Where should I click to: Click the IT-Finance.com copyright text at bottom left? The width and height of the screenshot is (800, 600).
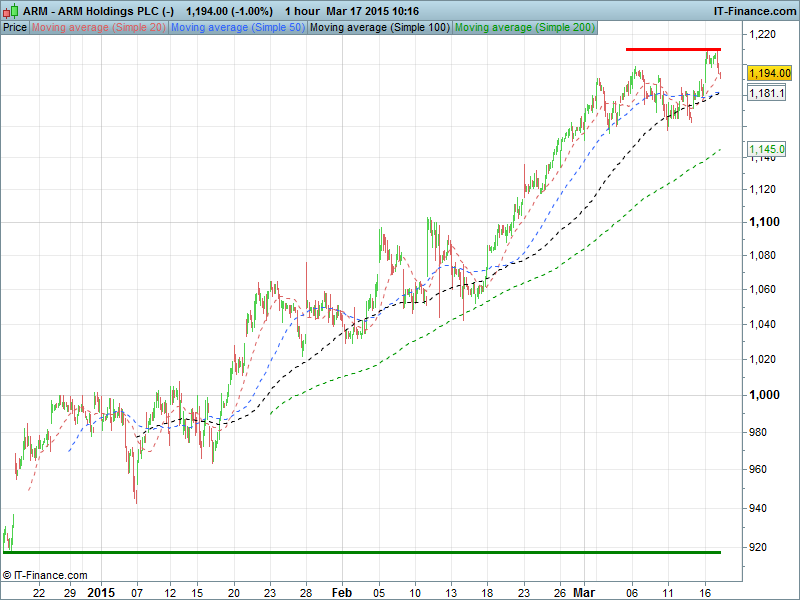tap(45, 575)
